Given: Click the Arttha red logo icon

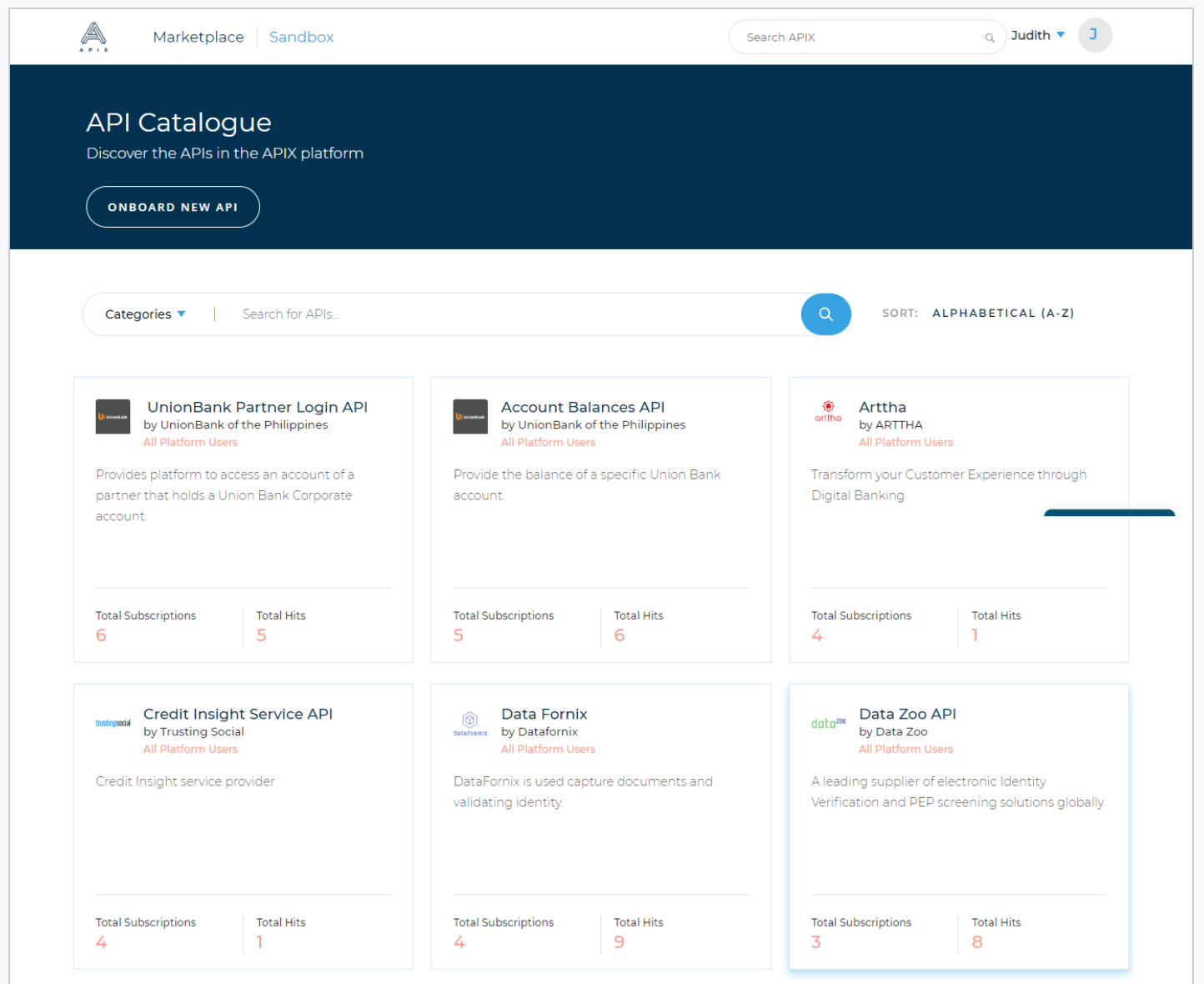Looking at the screenshot, I should click(x=828, y=411).
